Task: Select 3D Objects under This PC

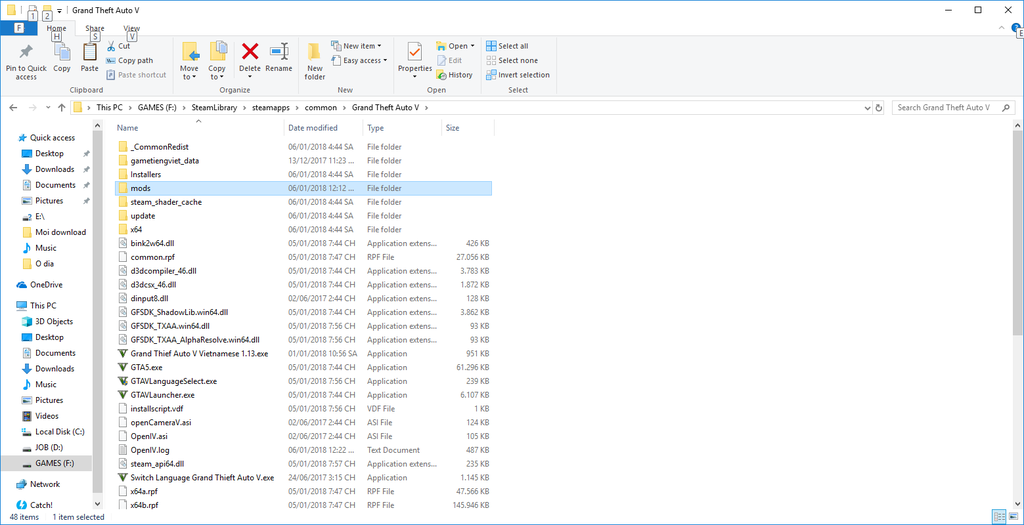Action: click(54, 321)
